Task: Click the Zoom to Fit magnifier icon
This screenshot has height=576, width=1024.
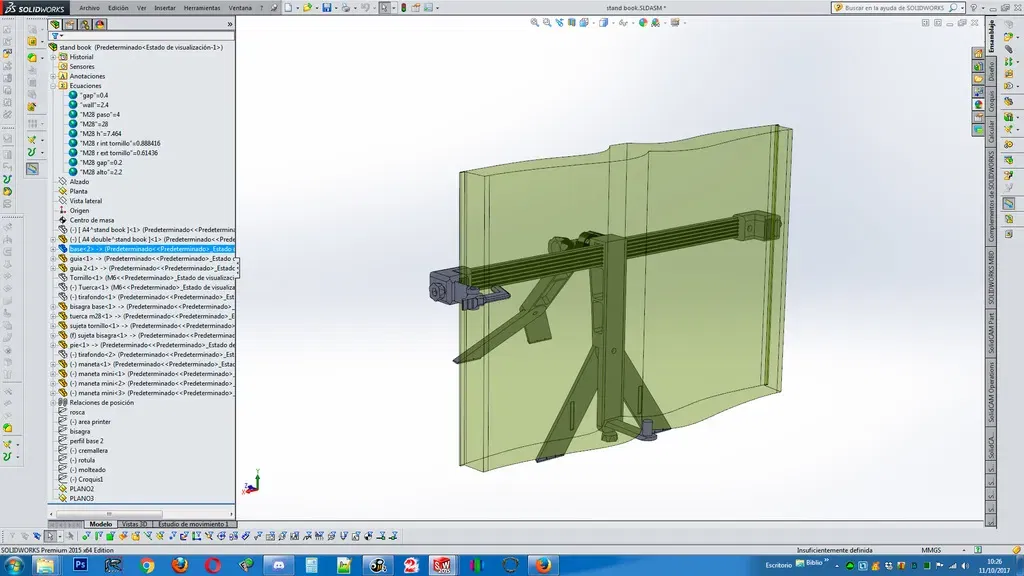Action: (532, 23)
